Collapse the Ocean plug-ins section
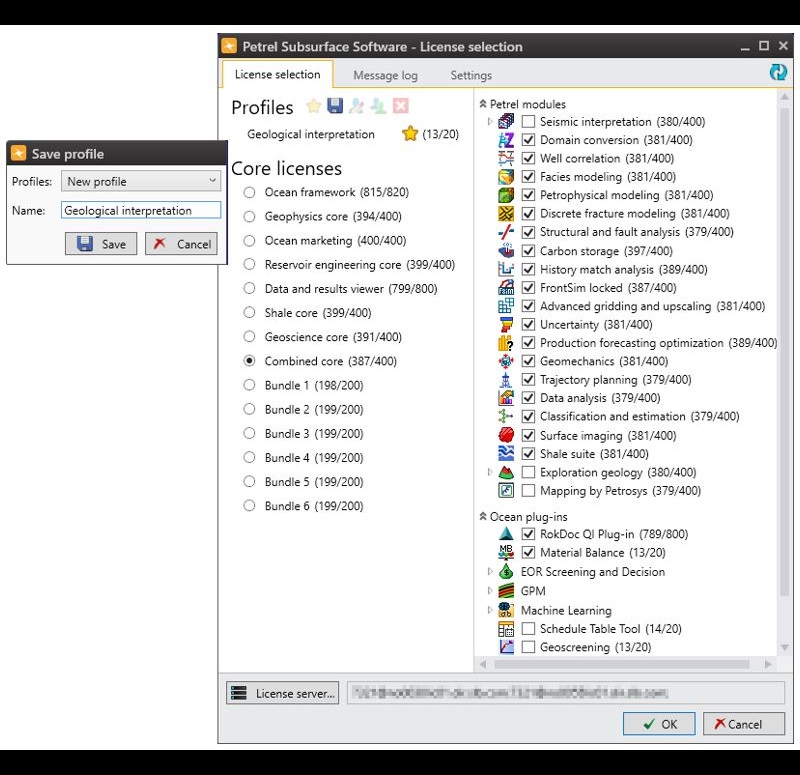The image size is (800, 775). tap(483, 516)
